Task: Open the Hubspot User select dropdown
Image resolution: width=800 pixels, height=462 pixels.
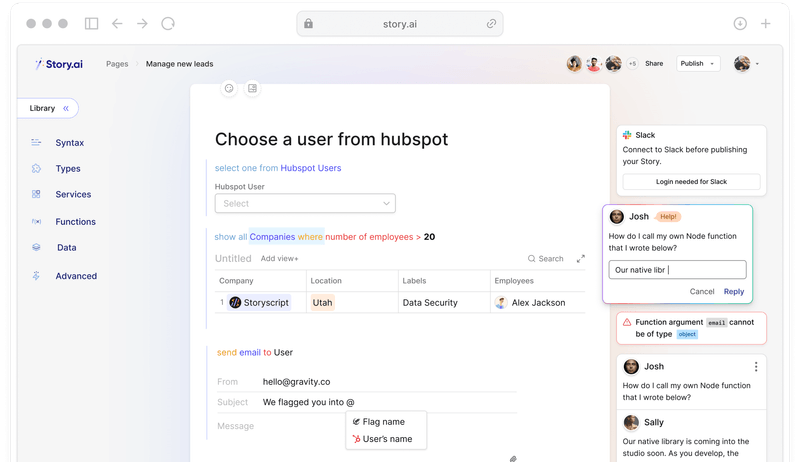Action: pyautogui.click(x=305, y=203)
